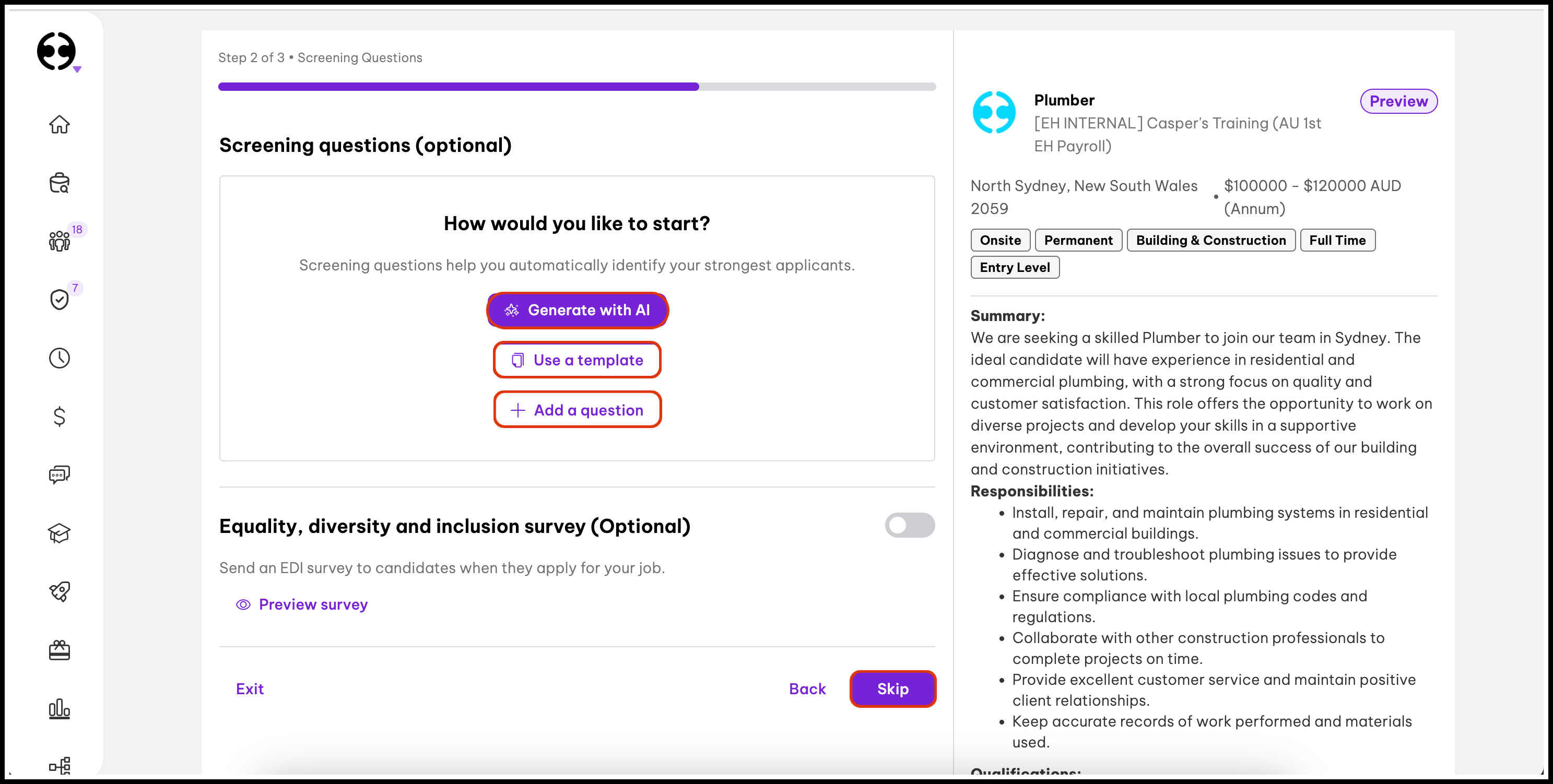The width and height of the screenshot is (1553, 784).
Task: Open the job search briefcase icon
Action: pos(59,183)
